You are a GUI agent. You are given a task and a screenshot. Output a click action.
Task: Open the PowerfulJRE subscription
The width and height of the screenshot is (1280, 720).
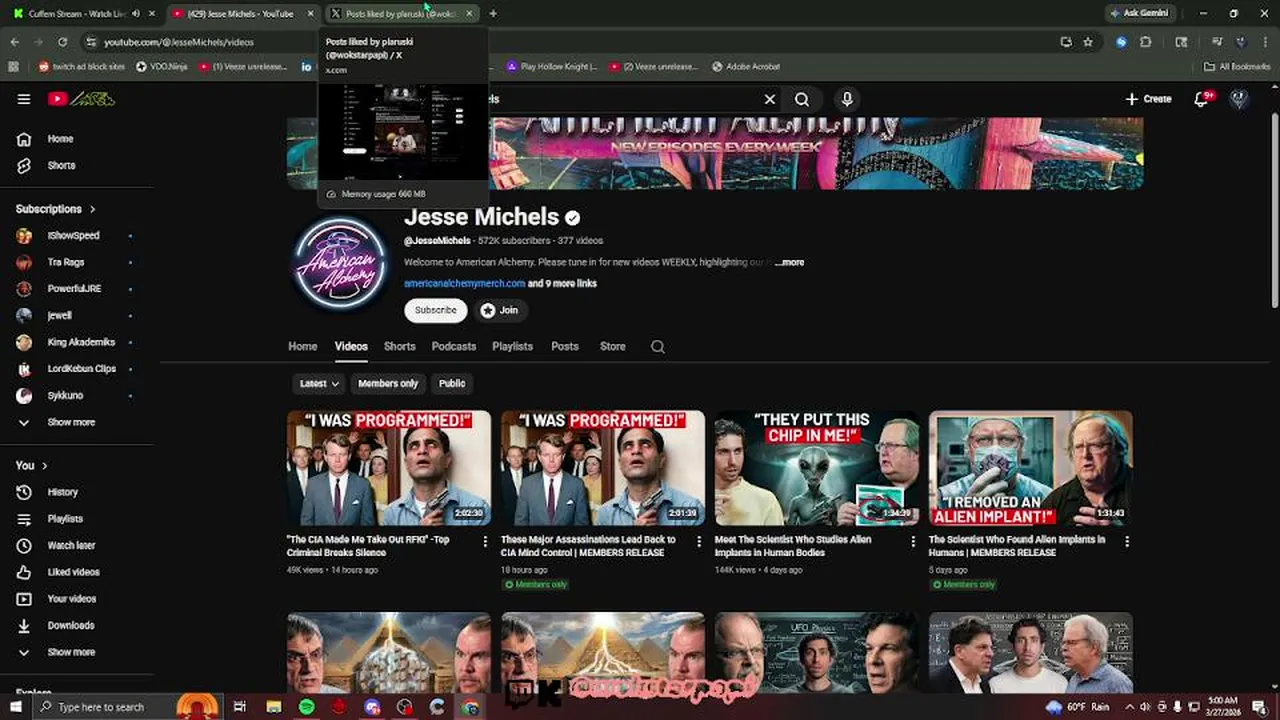pos(76,288)
